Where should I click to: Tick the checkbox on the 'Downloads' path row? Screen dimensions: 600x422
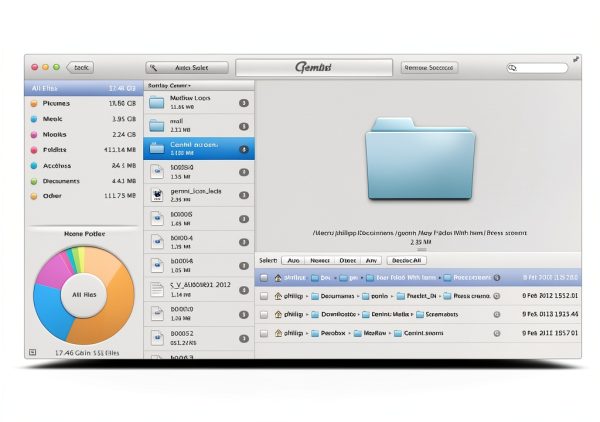coord(264,314)
